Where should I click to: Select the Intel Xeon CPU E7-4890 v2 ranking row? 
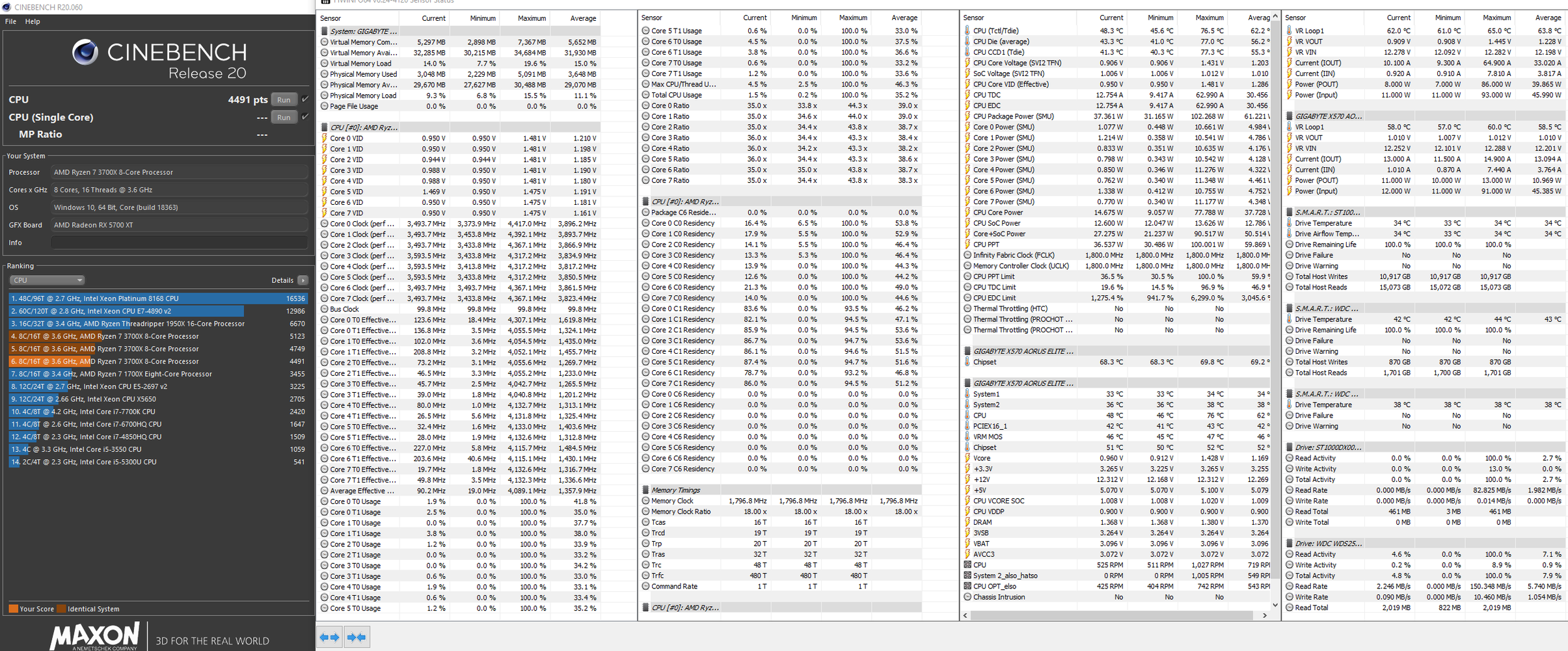(158, 311)
